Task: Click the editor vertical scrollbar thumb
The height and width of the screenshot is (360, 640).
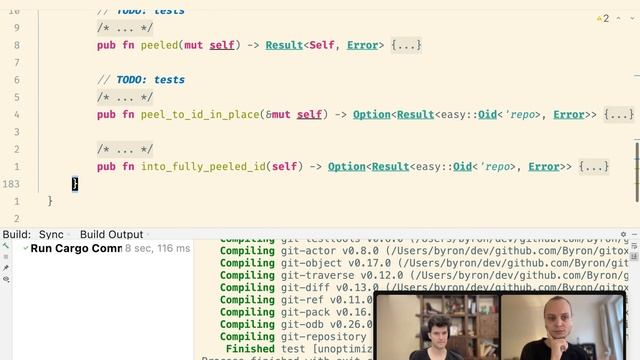Action: [637, 171]
